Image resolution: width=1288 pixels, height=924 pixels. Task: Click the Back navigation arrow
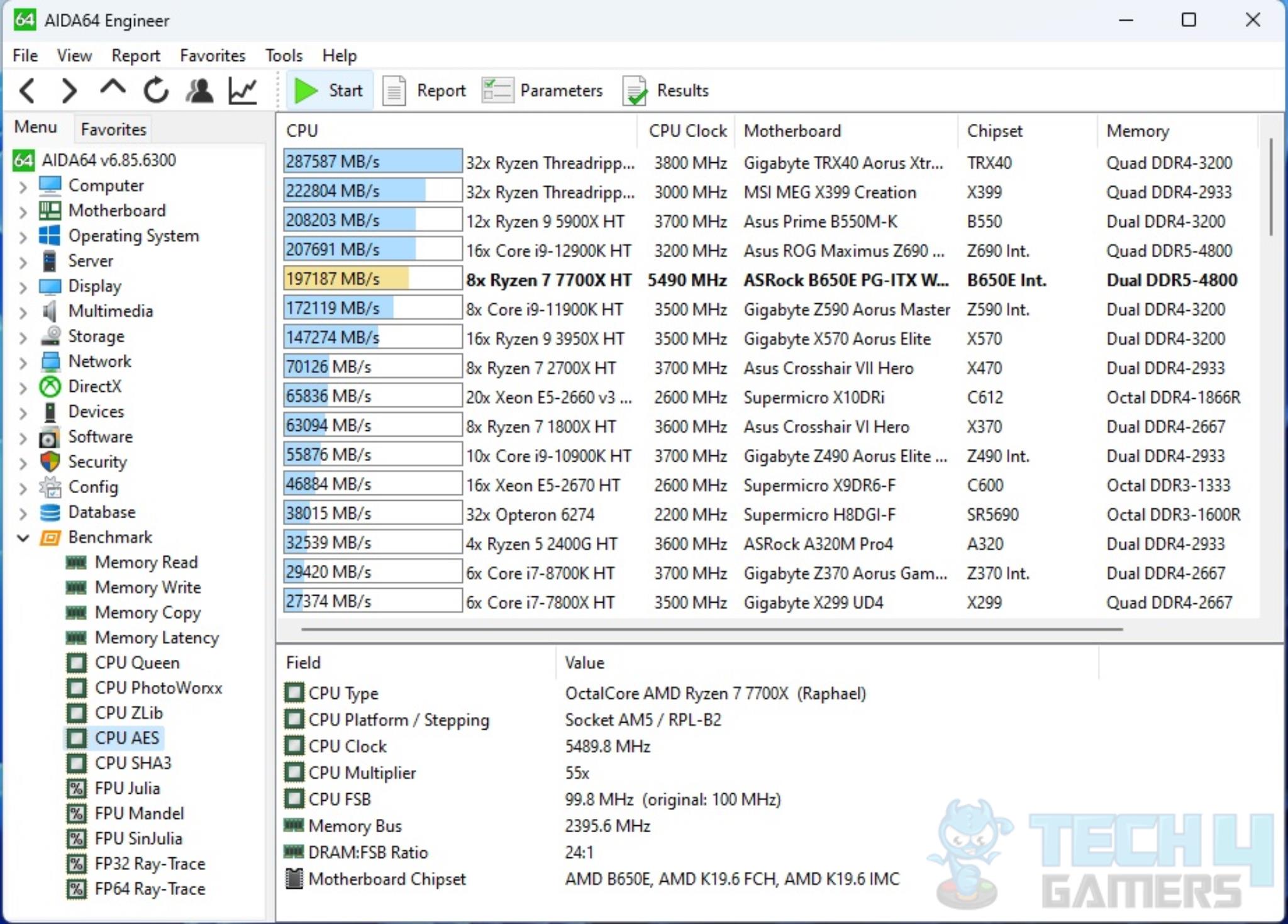pyautogui.click(x=27, y=91)
